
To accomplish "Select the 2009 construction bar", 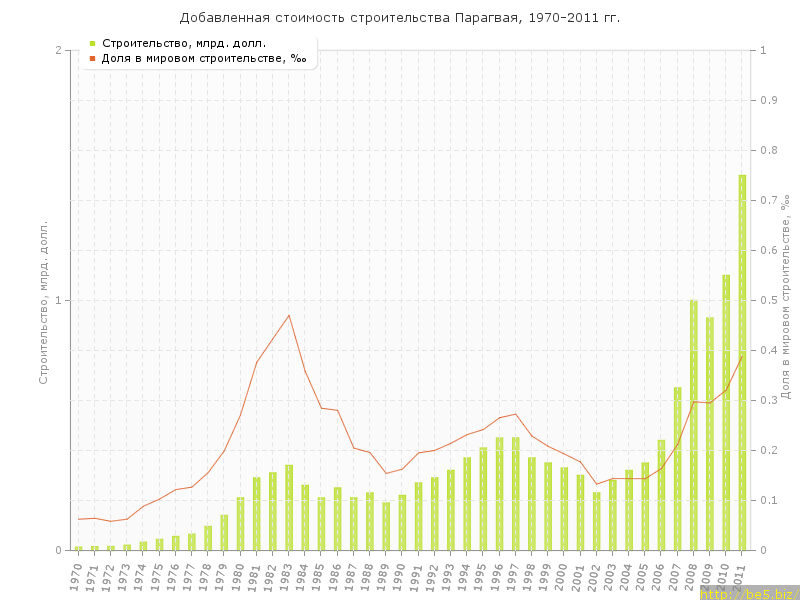I will [710, 434].
